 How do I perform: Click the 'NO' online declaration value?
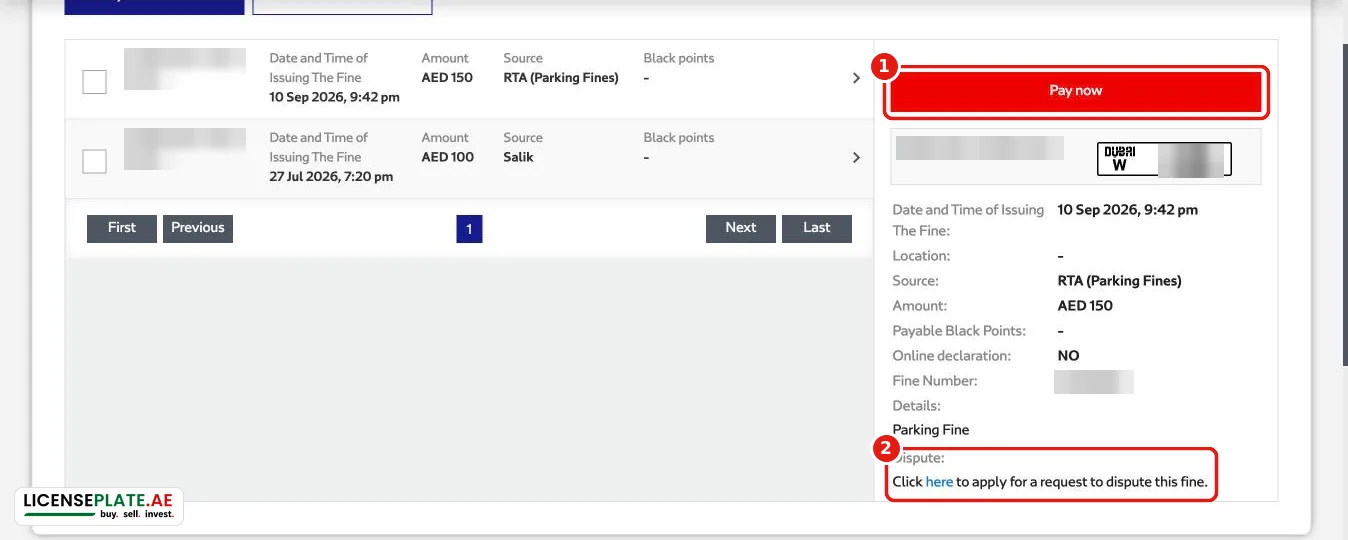pos(1068,356)
